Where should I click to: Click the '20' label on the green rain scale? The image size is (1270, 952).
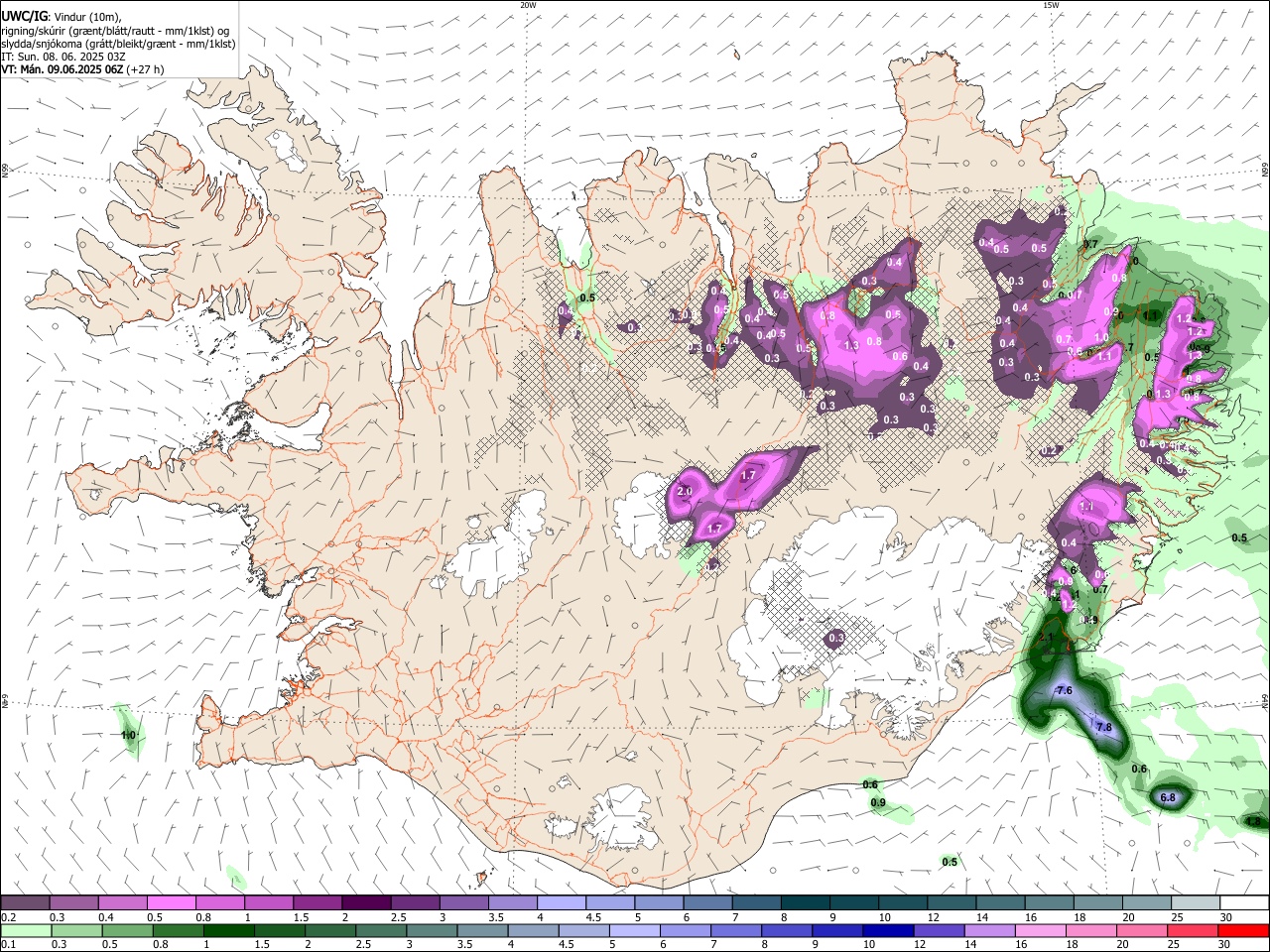pyautogui.click(x=1123, y=945)
